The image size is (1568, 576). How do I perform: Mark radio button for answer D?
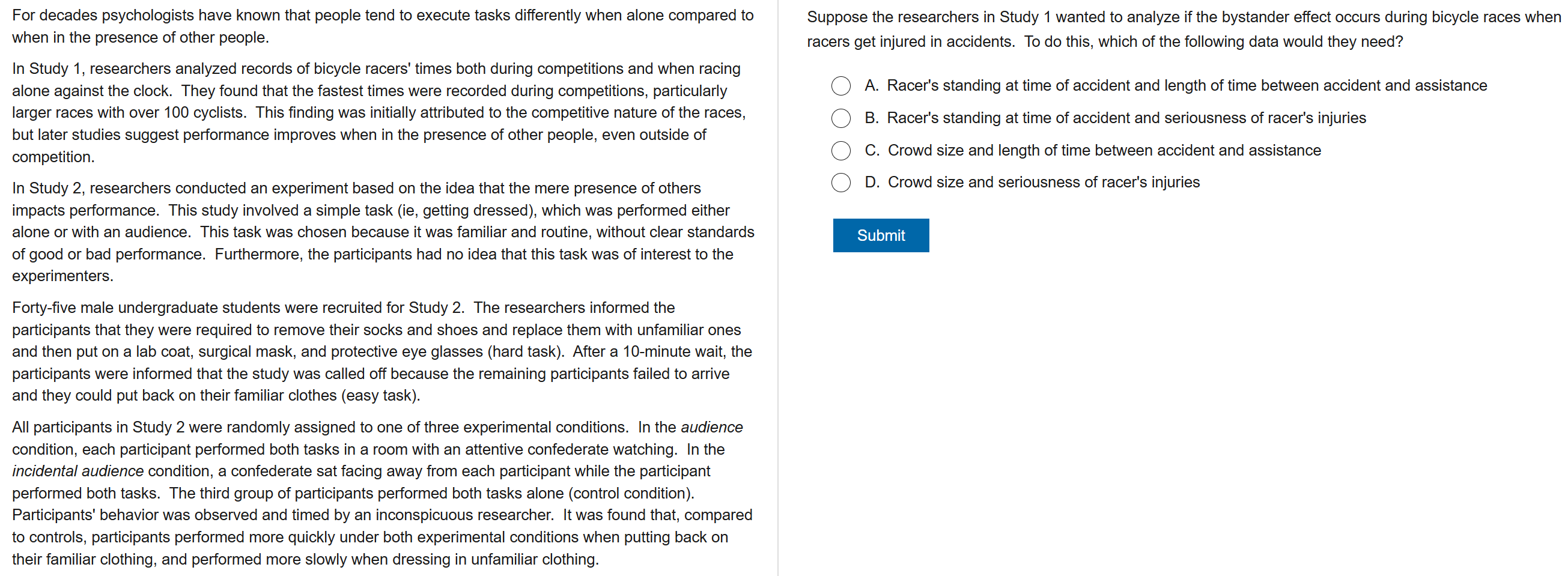pyautogui.click(x=840, y=183)
